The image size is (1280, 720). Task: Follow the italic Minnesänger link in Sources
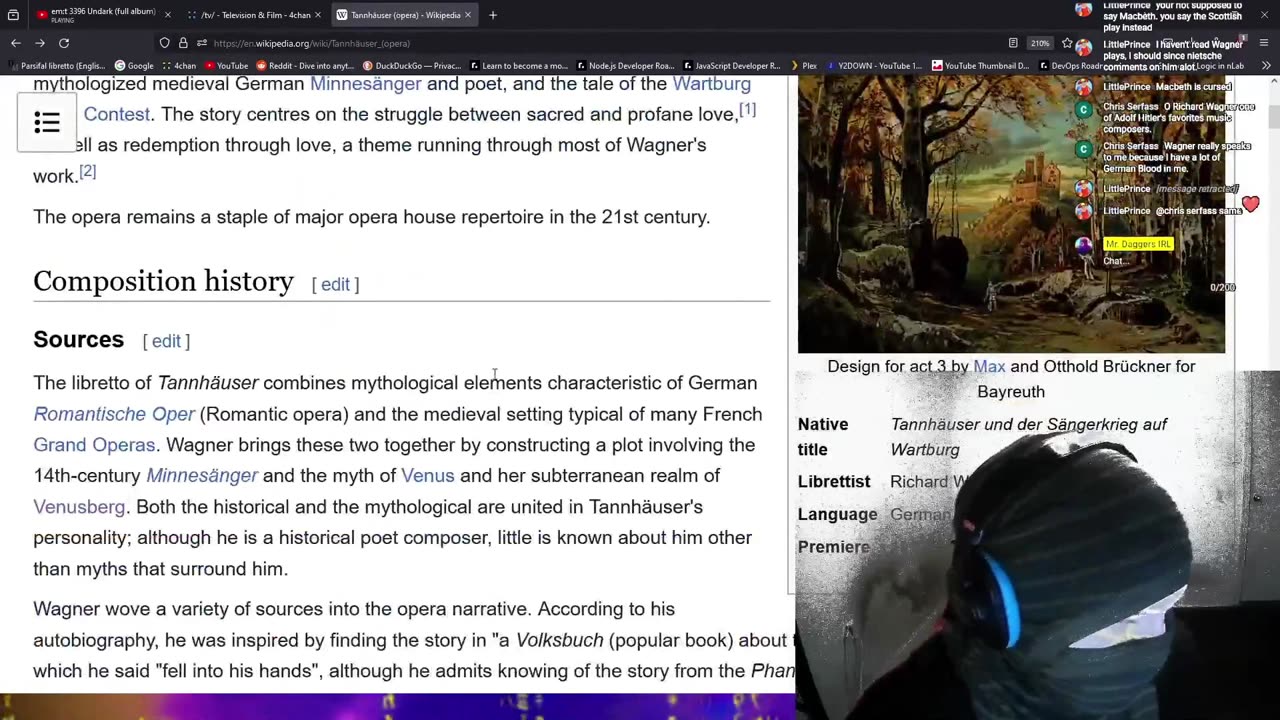pyautogui.click(x=202, y=476)
